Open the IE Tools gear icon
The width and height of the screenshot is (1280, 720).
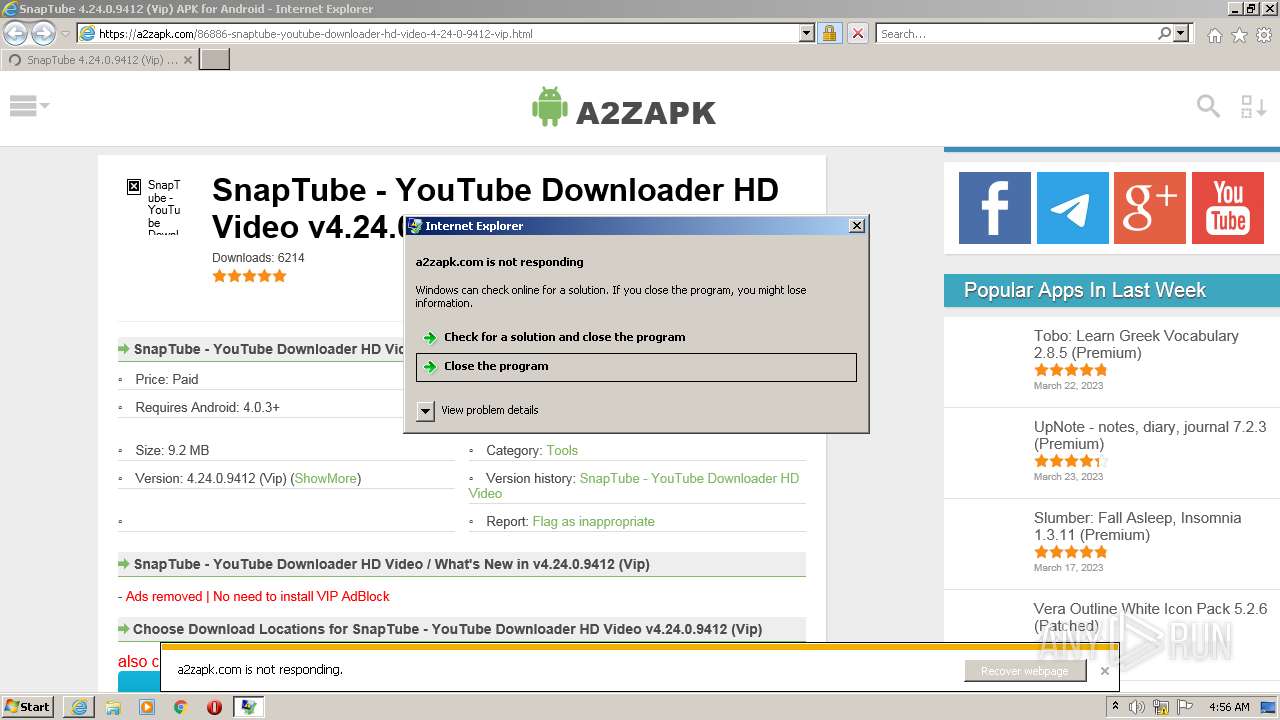(1264, 35)
